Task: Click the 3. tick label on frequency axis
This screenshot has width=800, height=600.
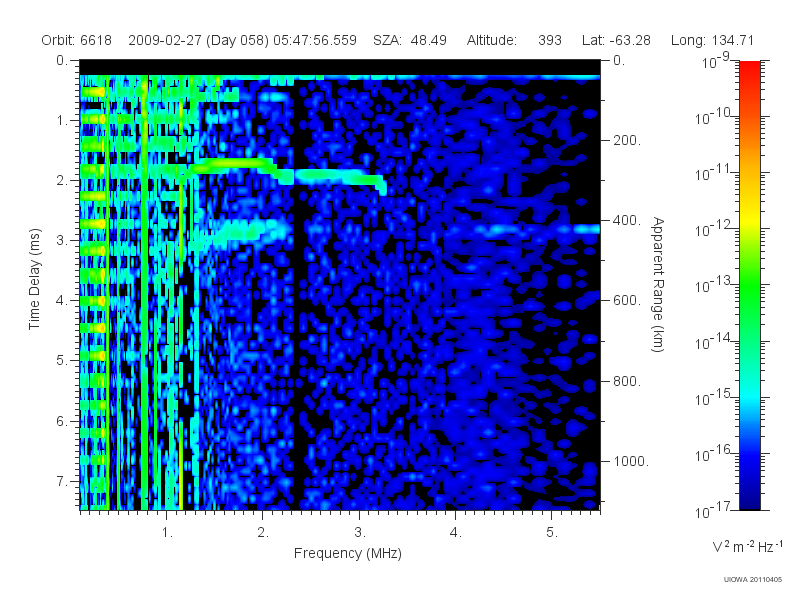Action: 360,533
